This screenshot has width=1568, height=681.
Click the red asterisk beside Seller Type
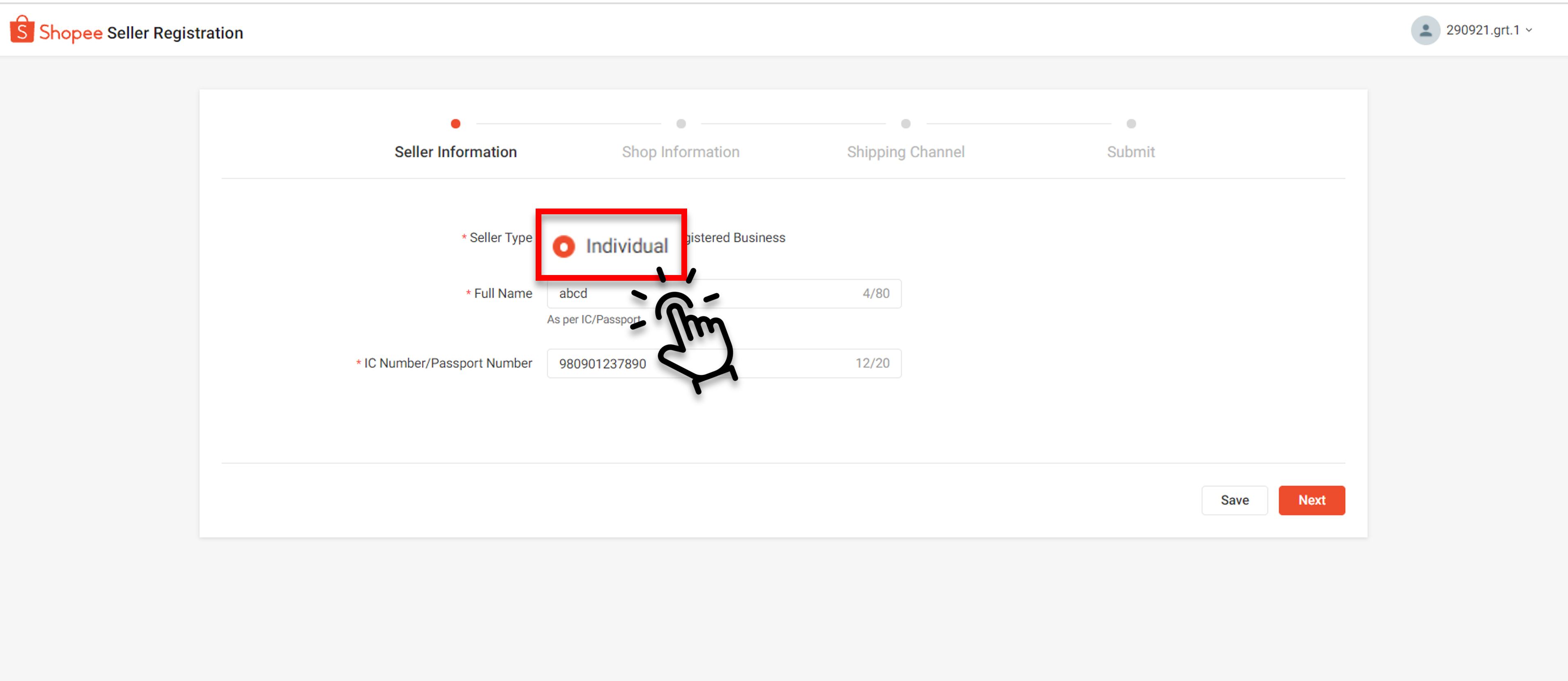point(463,237)
